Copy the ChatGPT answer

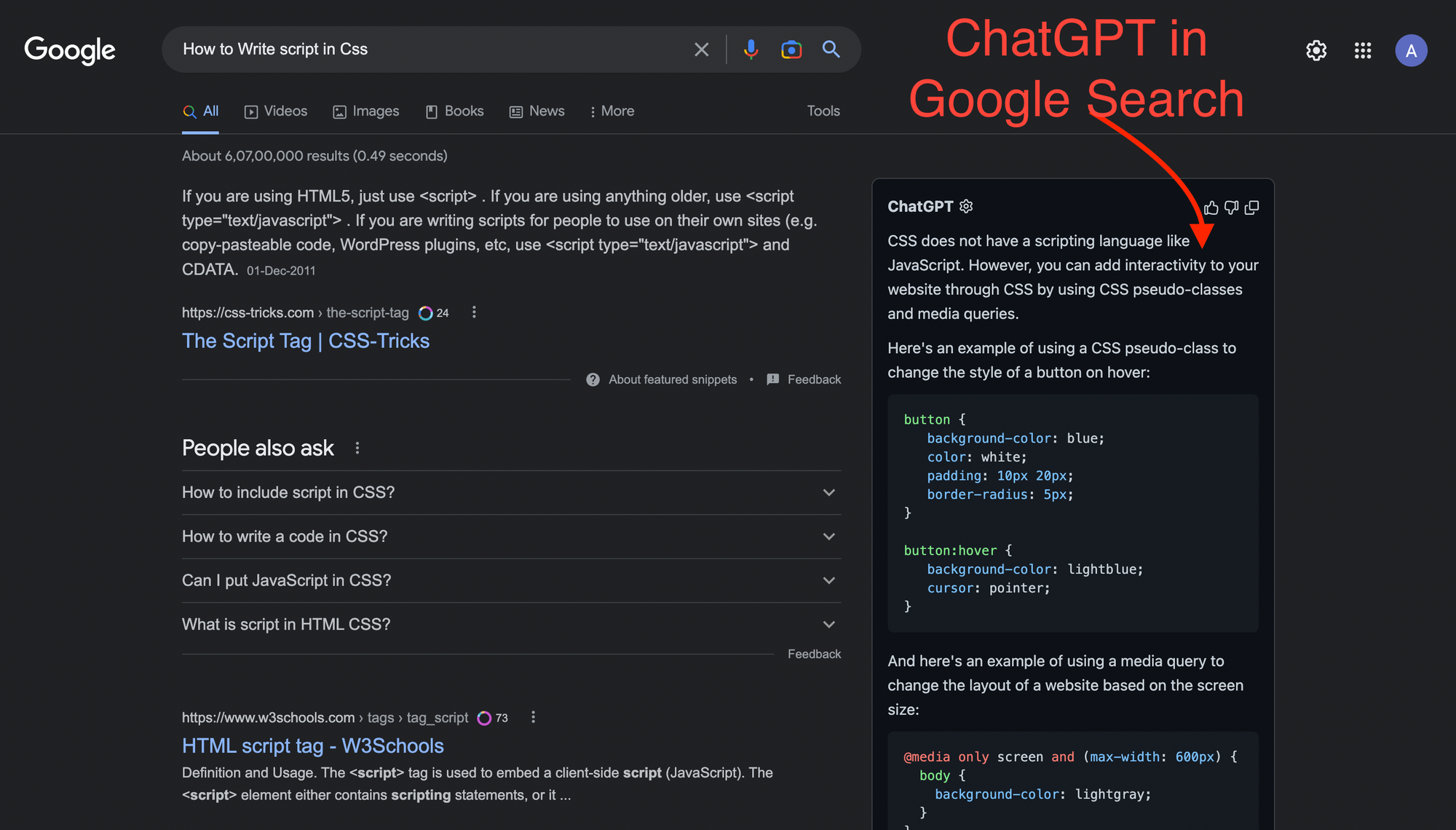tap(1251, 208)
